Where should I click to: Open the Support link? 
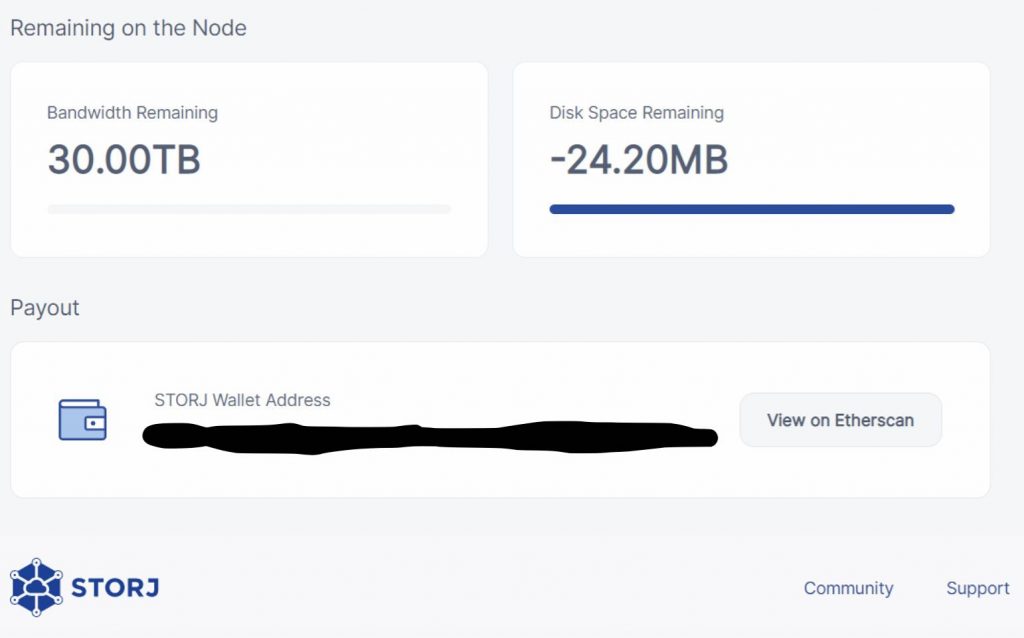coord(977,588)
